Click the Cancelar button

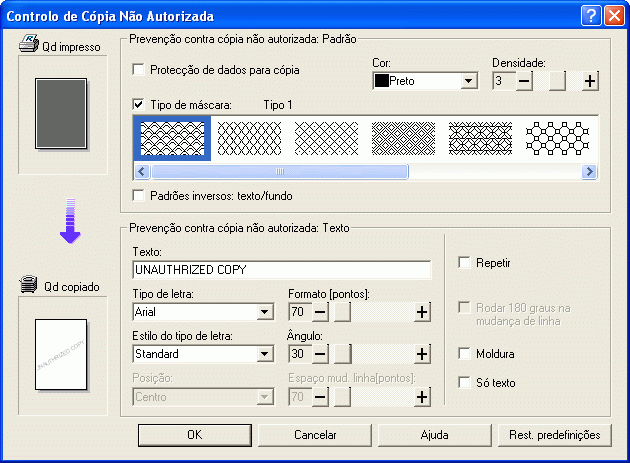(315, 435)
